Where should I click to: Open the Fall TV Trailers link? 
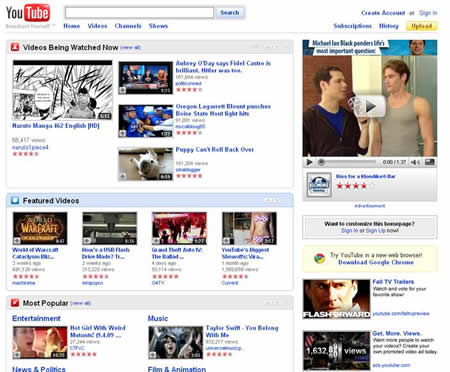(393, 282)
